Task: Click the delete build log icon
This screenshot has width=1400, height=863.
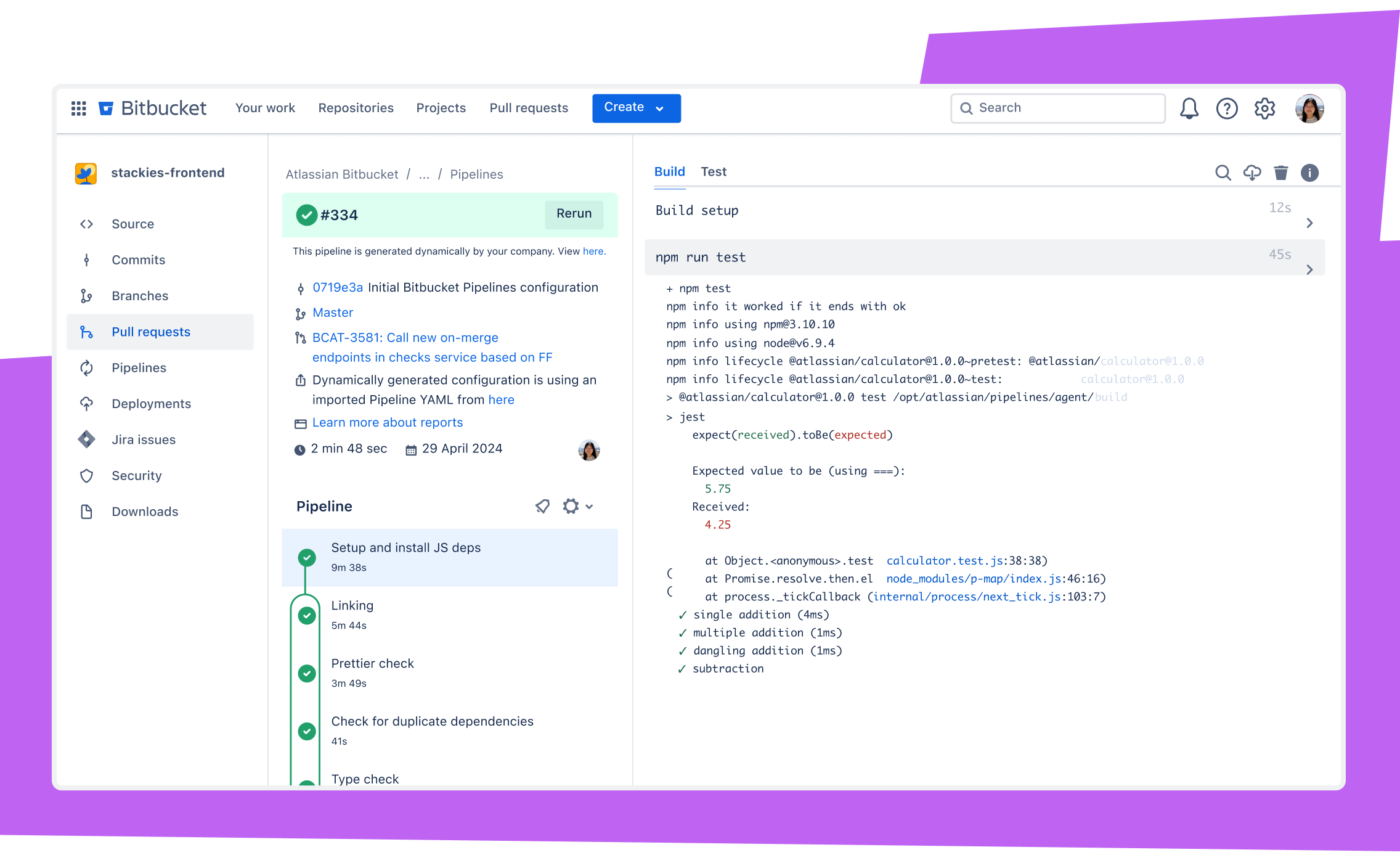Action: click(x=1280, y=172)
